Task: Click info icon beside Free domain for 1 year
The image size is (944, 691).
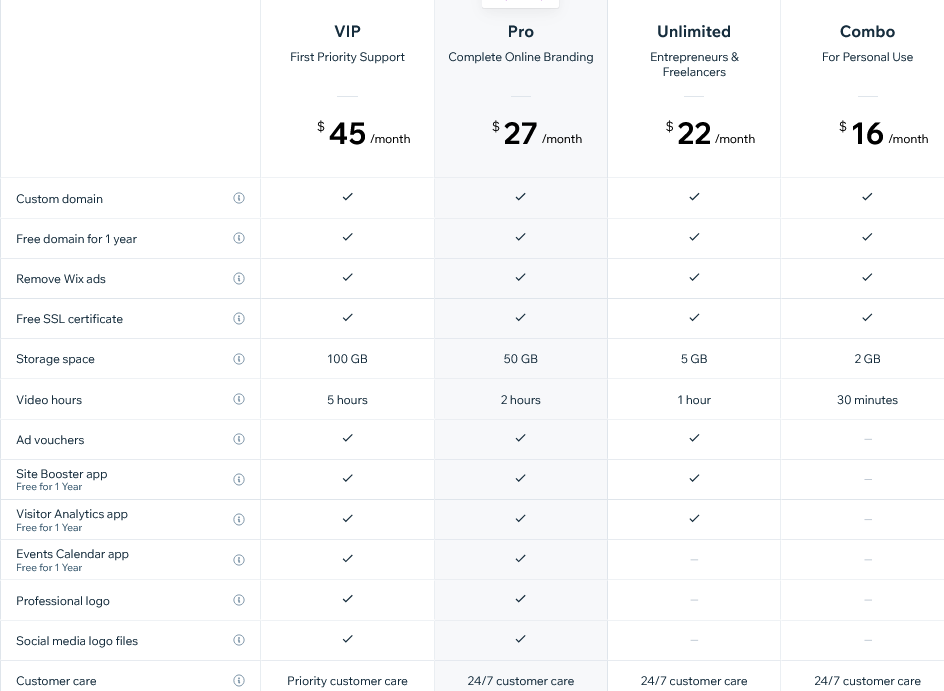Action: (239, 238)
